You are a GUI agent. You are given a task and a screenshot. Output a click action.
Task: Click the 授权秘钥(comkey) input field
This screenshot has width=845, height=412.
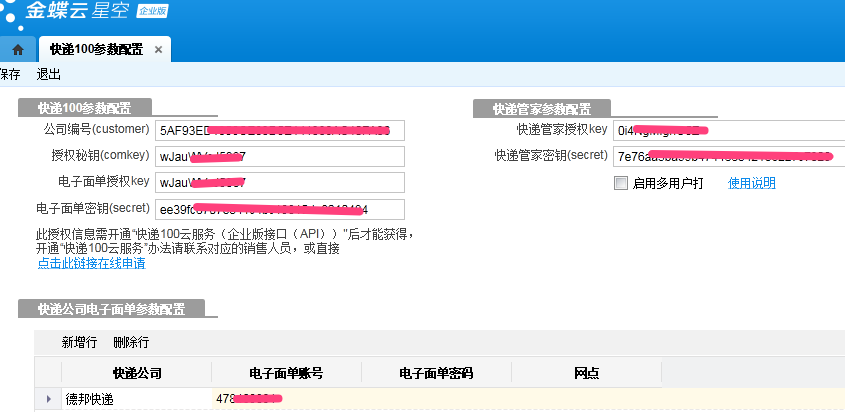pyautogui.click(x=279, y=156)
